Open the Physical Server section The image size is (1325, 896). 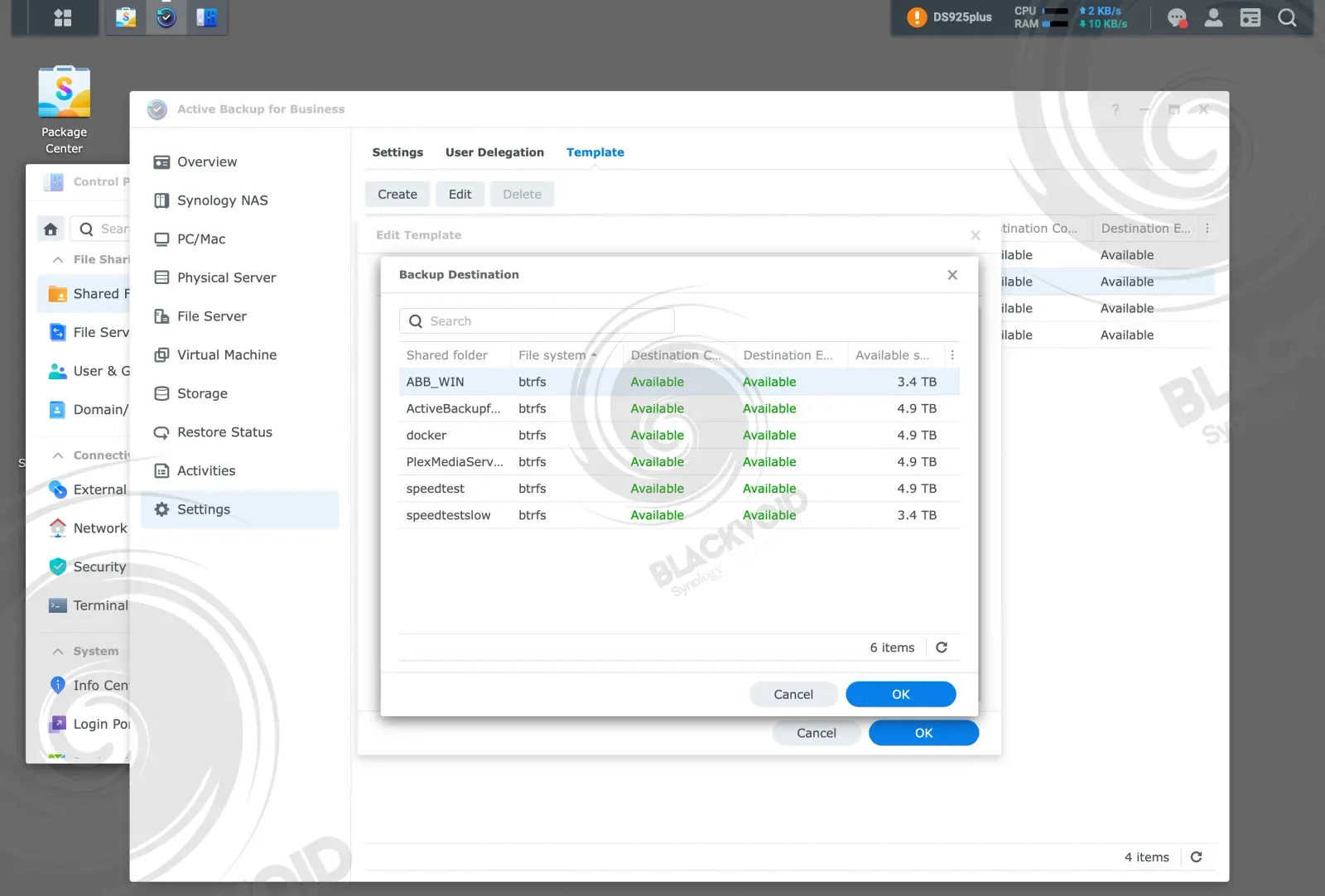(x=240, y=277)
